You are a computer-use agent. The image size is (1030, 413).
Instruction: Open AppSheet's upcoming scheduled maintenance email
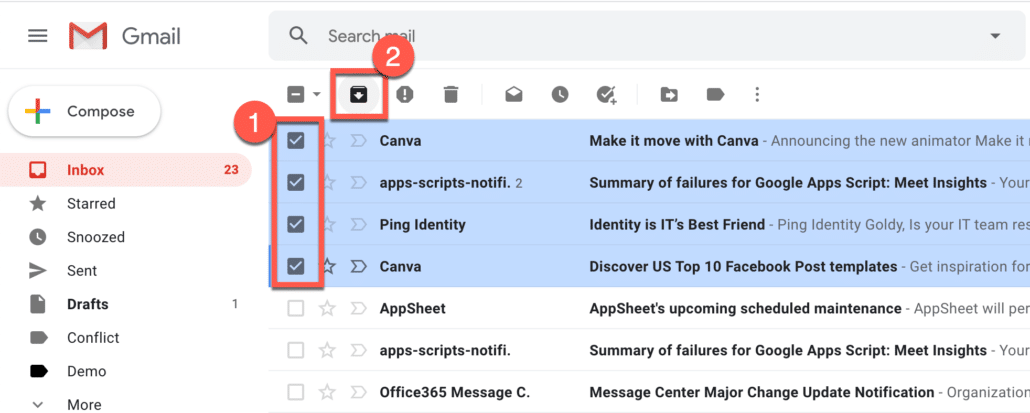(746, 309)
